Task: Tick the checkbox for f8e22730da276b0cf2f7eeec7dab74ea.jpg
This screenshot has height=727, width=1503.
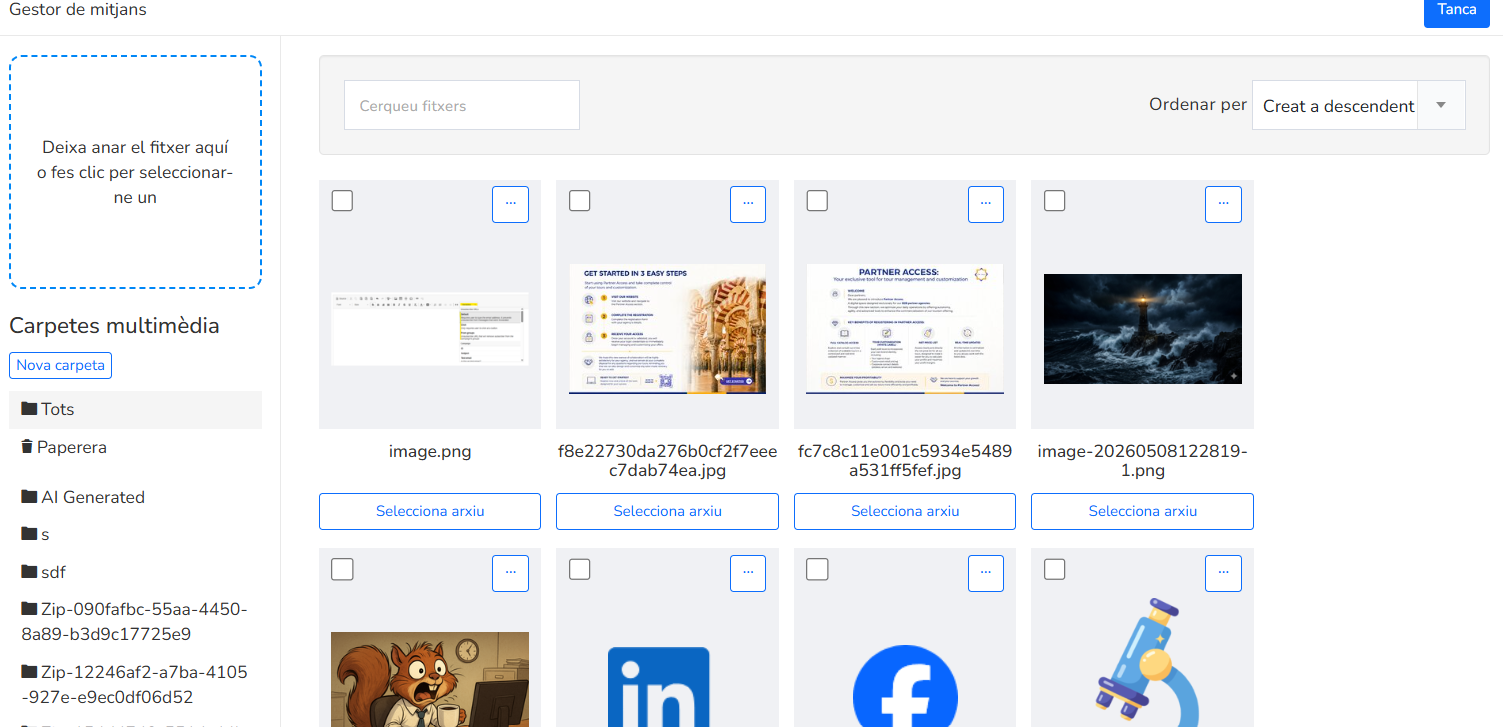Action: tap(579, 201)
